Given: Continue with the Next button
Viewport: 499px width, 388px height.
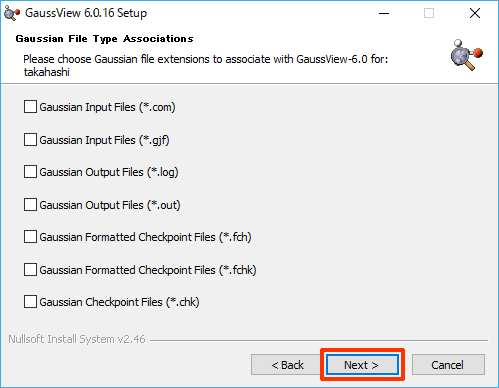Looking at the screenshot, I should point(362,365).
